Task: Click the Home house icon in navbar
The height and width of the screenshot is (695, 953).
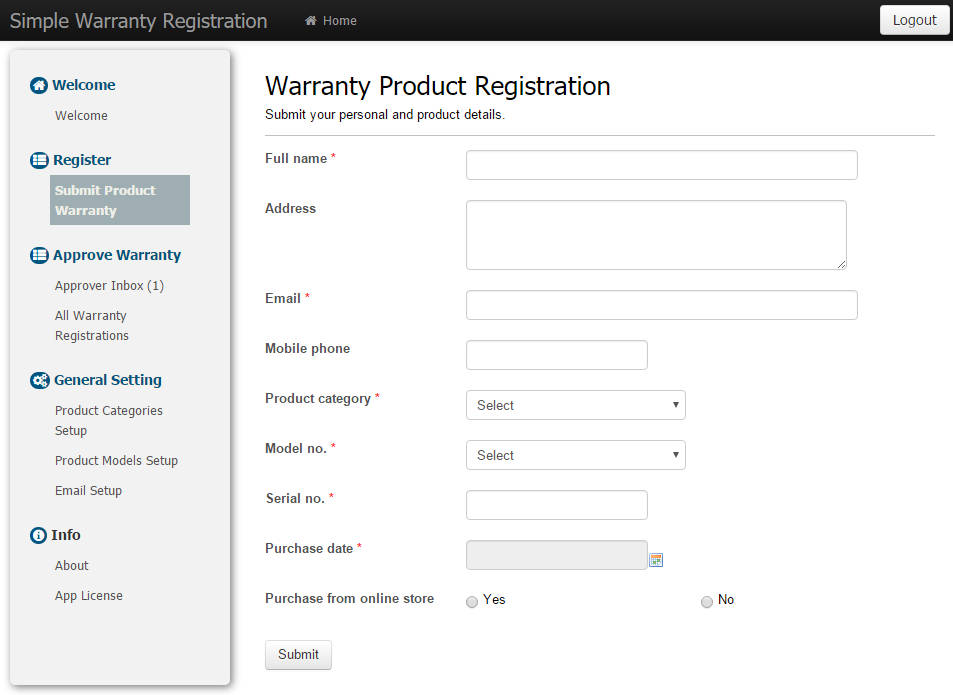Action: (x=311, y=21)
